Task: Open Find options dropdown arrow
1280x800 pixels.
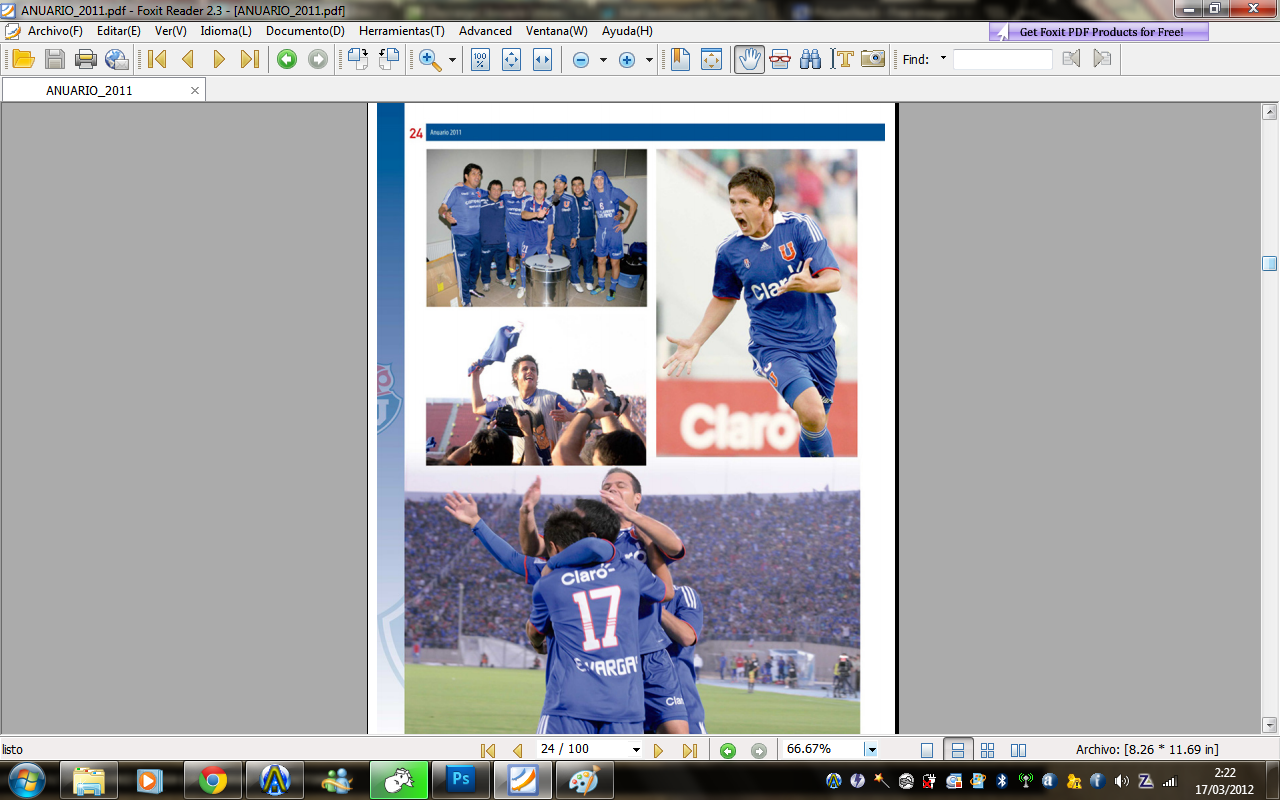Action: tap(943, 59)
